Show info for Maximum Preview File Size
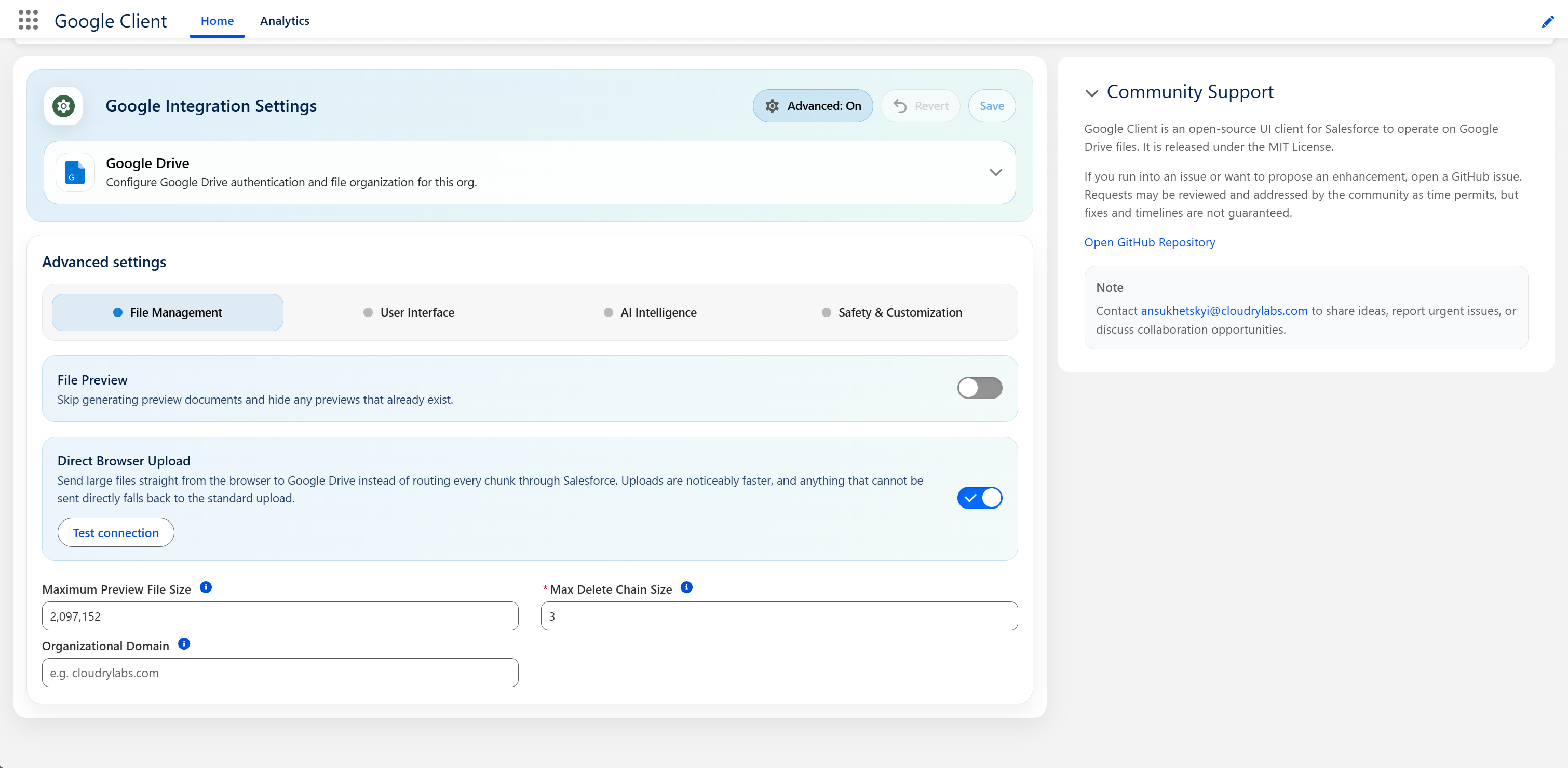This screenshot has height=768, width=1568. (206, 587)
